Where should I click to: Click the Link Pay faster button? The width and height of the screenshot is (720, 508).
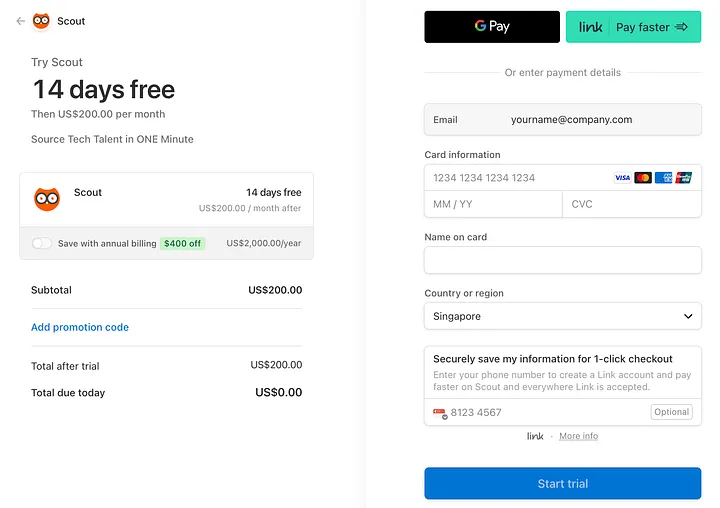tap(634, 27)
